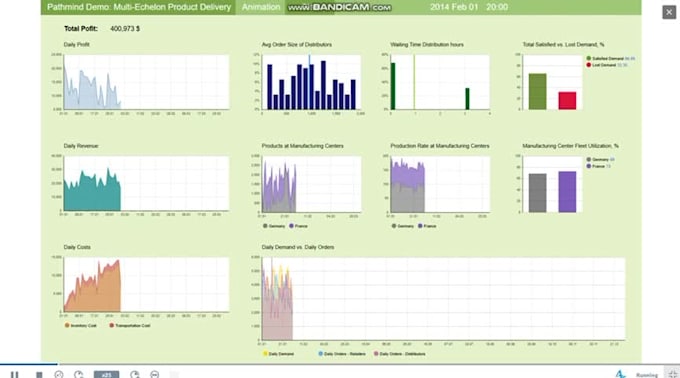Image resolution: width=680 pixels, height=378 pixels.
Task: Click the Total Satisfied vs. Lost Demand title
Action: coord(563,44)
